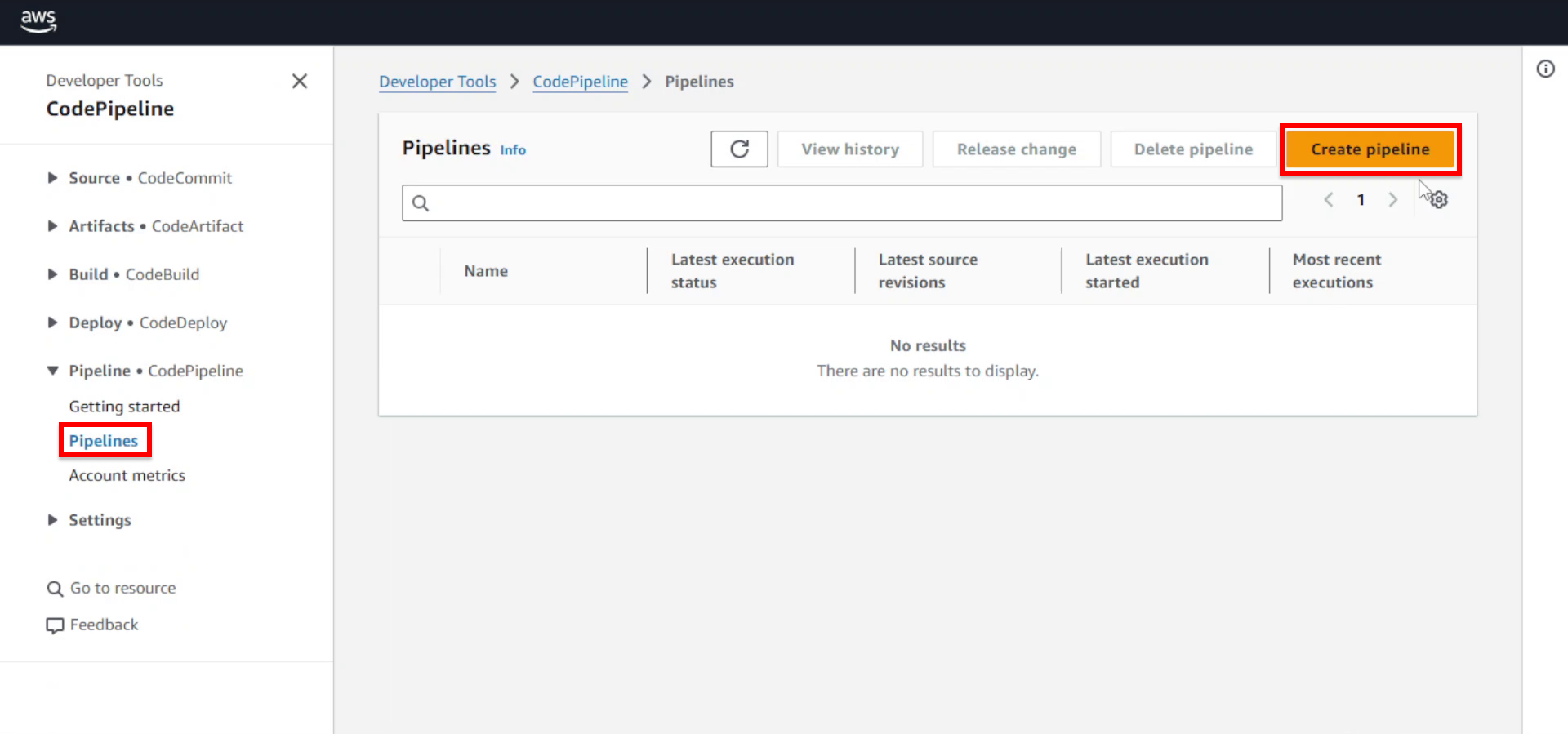Expand the Source CodeCommit section
1568x734 pixels.
click(52, 178)
